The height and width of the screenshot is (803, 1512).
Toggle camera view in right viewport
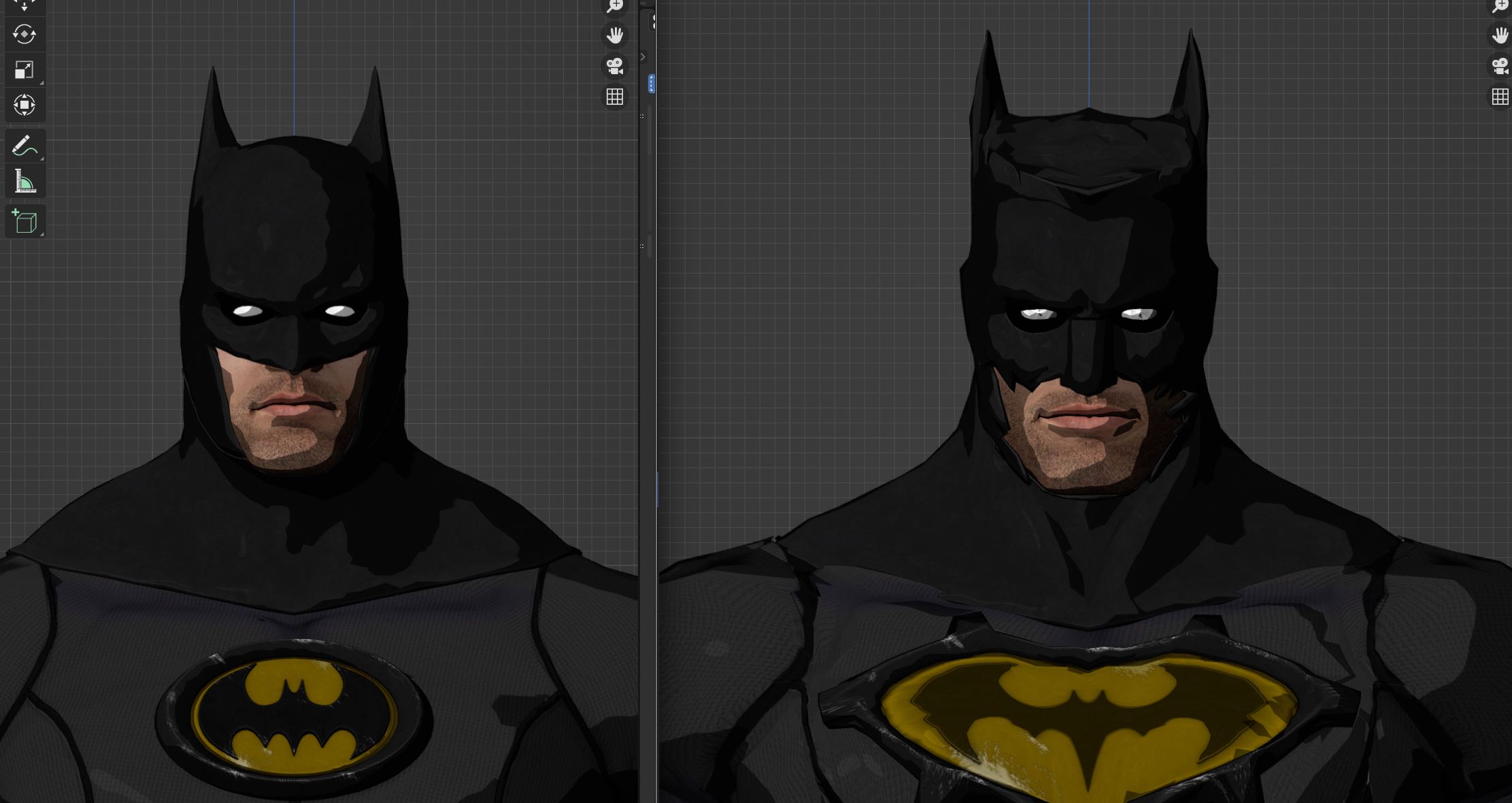[x=1500, y=66]
